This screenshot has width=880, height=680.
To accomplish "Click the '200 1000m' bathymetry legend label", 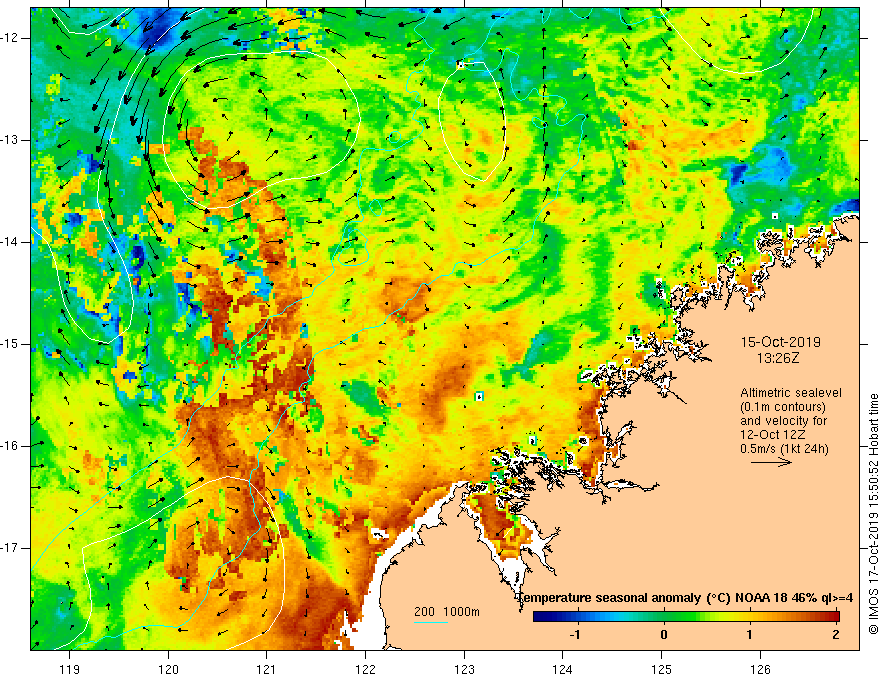I will (447, 612).
